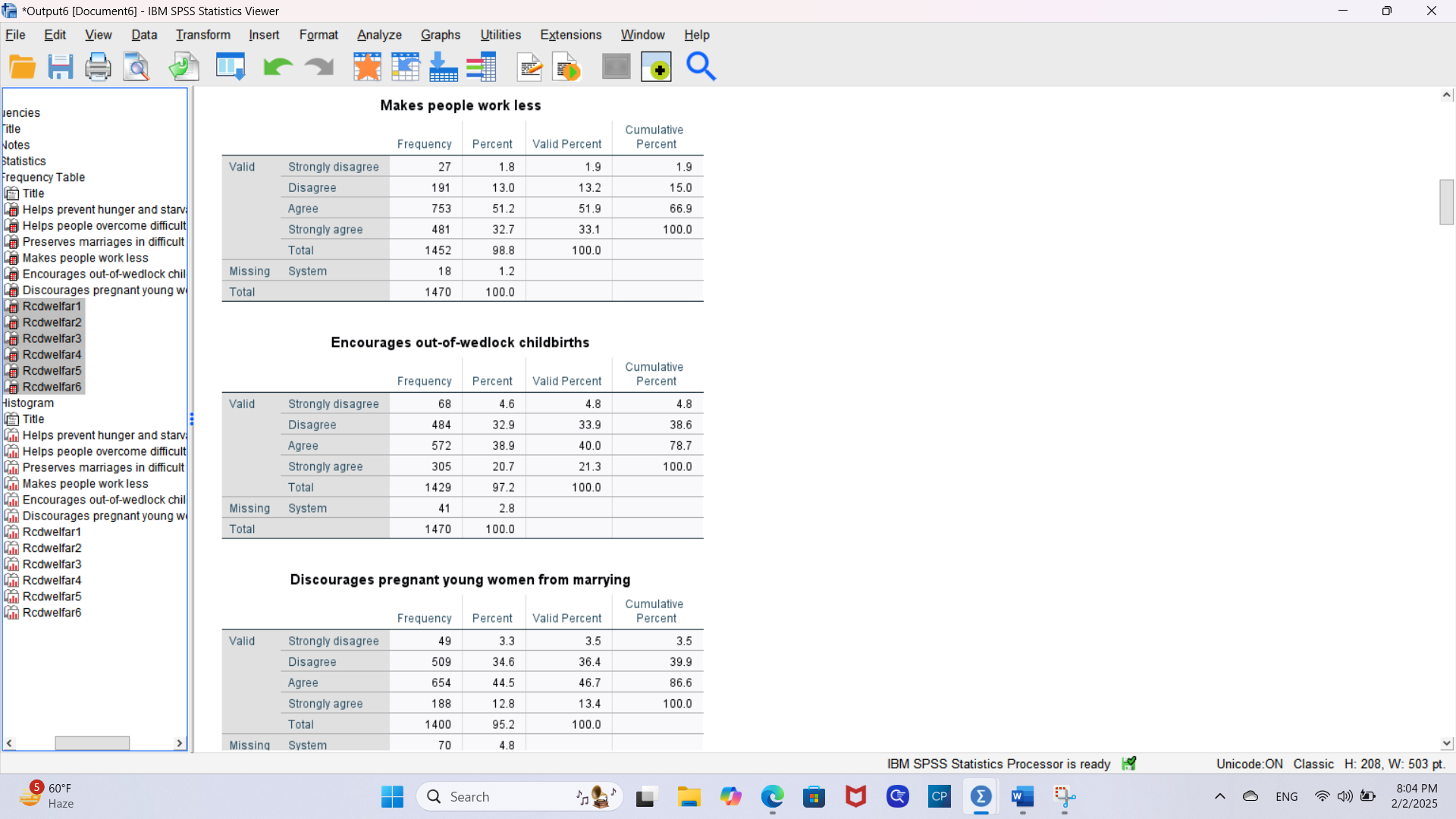Screen dimensions: 1456x819
Task: Click the Print icon in the toolbar
Action: tap(99, 67)
